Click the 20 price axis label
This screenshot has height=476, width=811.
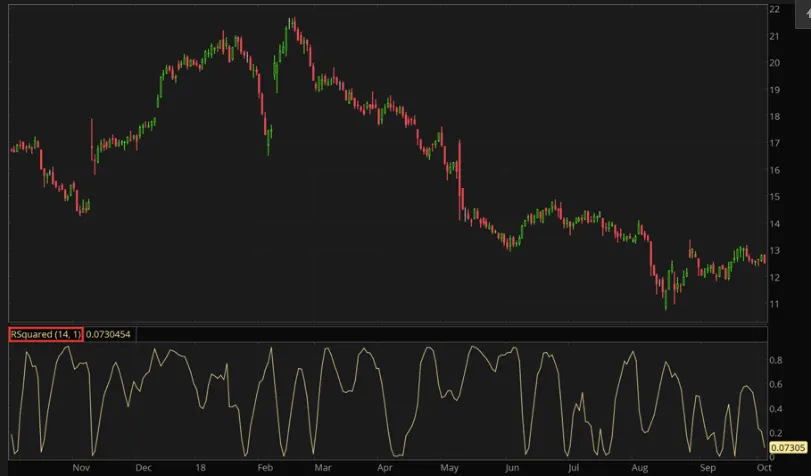[x=774, y=63]
